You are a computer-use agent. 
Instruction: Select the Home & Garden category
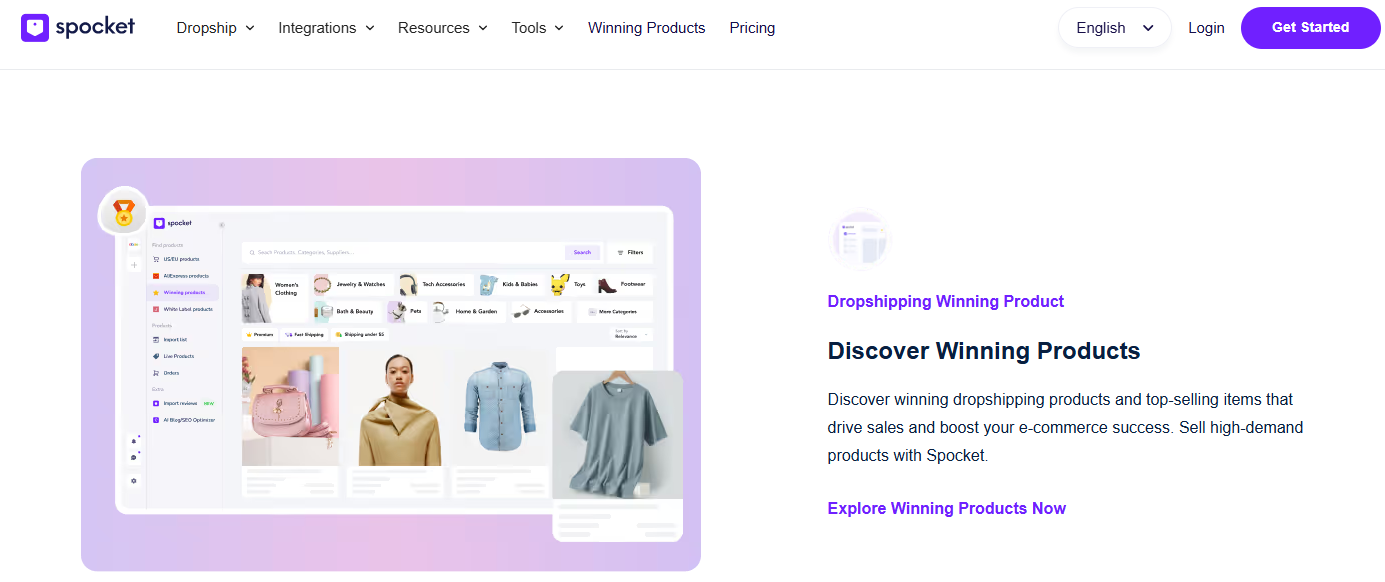point(468,312)
